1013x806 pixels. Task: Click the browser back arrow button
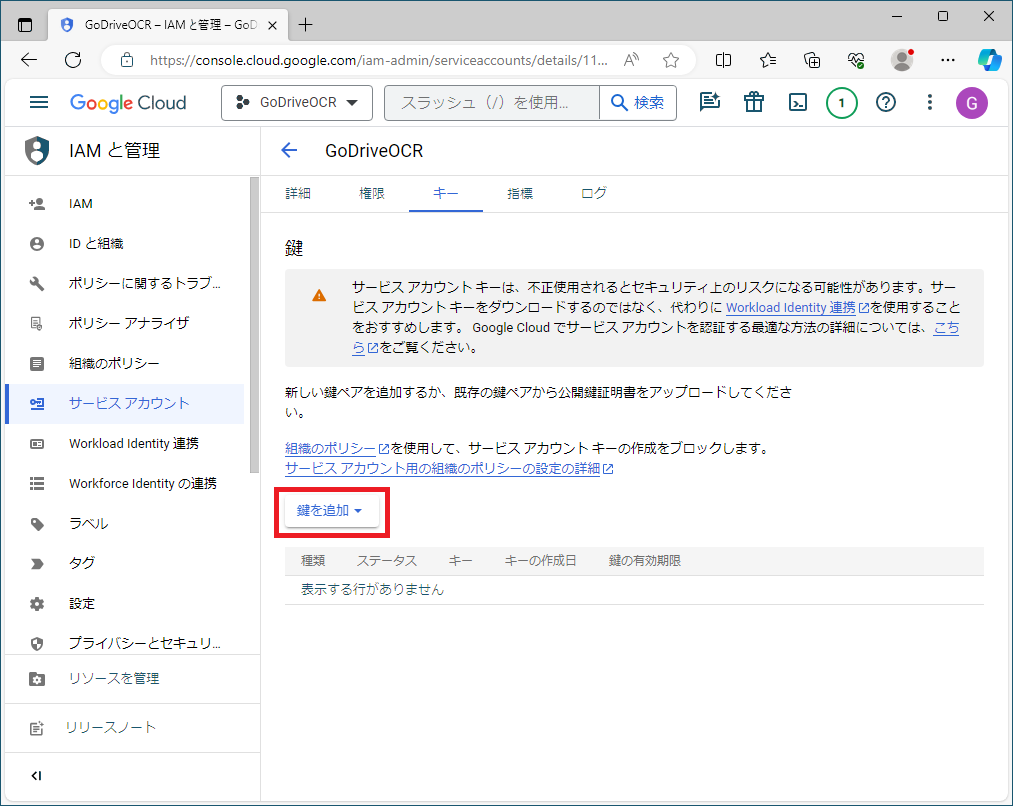coord(29,61)
